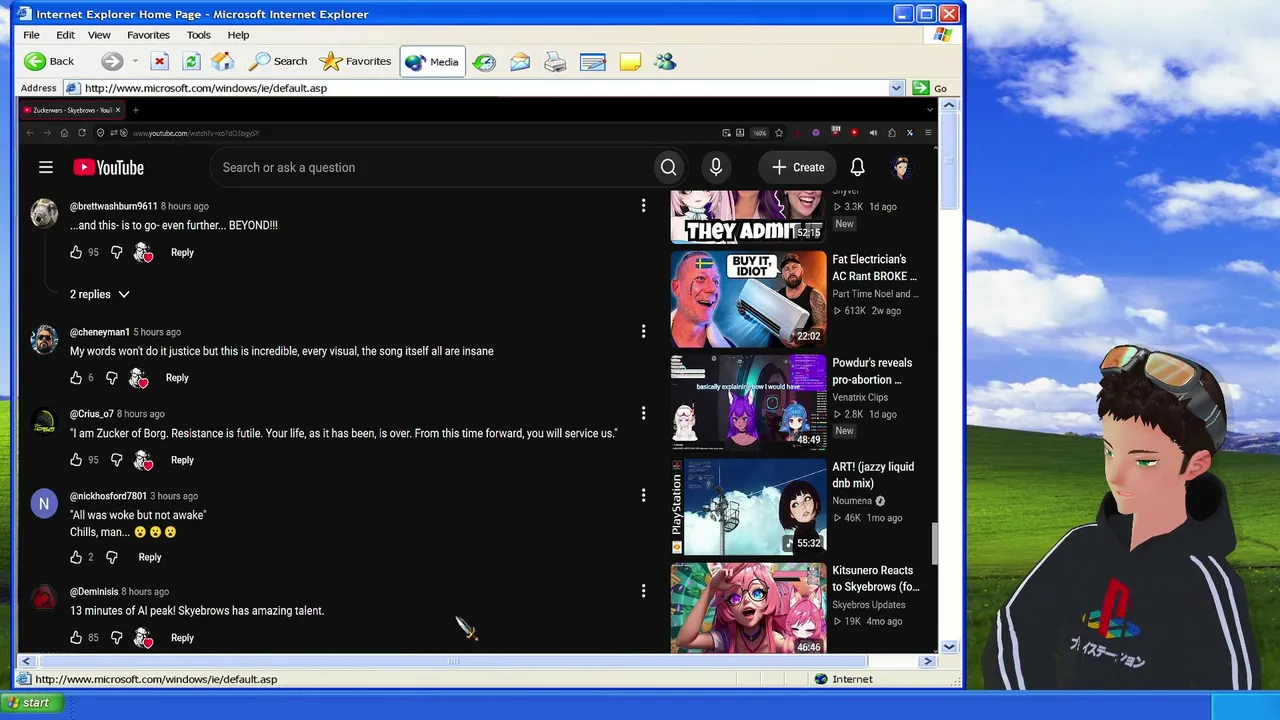
Task: Open the IE Favorites pane
Action: pyautogui.click(x=355, y=62)
